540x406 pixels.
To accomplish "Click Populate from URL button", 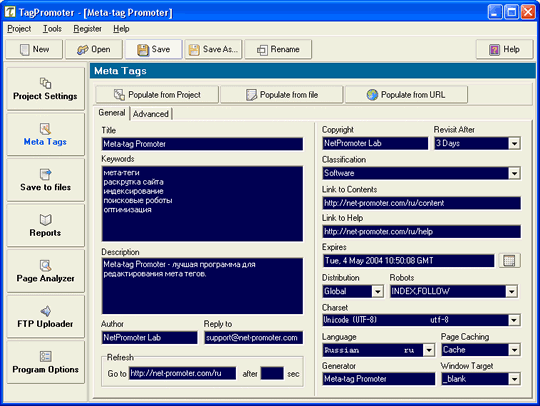I will [406, 94].
